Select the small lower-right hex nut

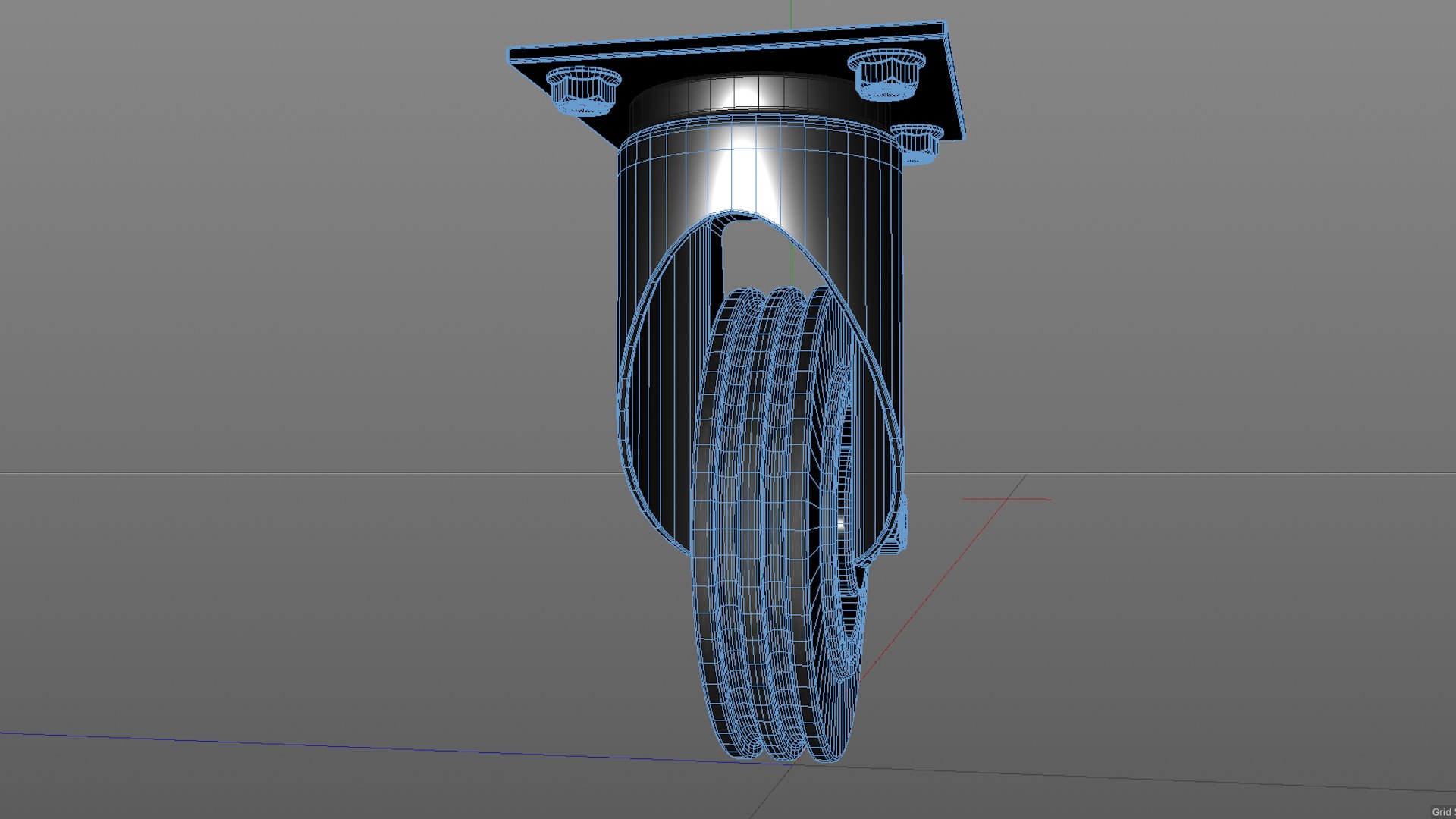(918, 144)
